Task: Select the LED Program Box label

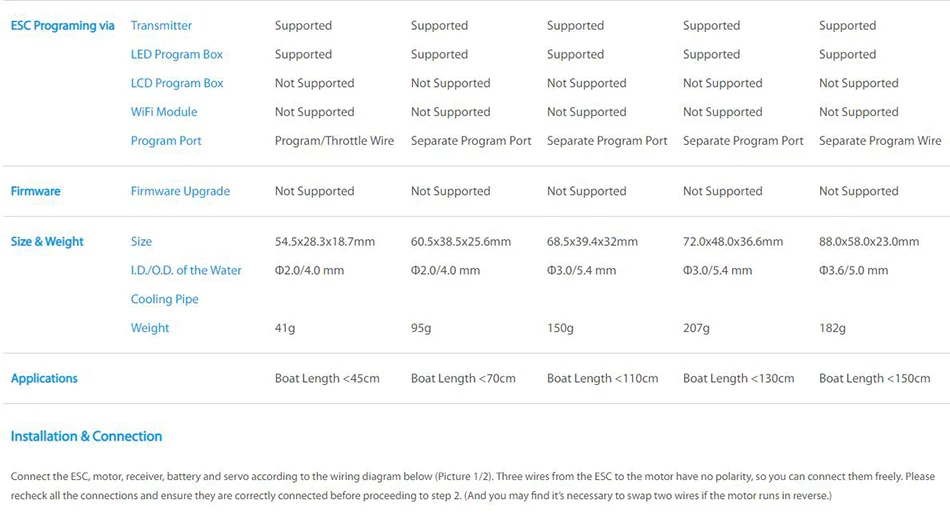Action: pos(177,55)
